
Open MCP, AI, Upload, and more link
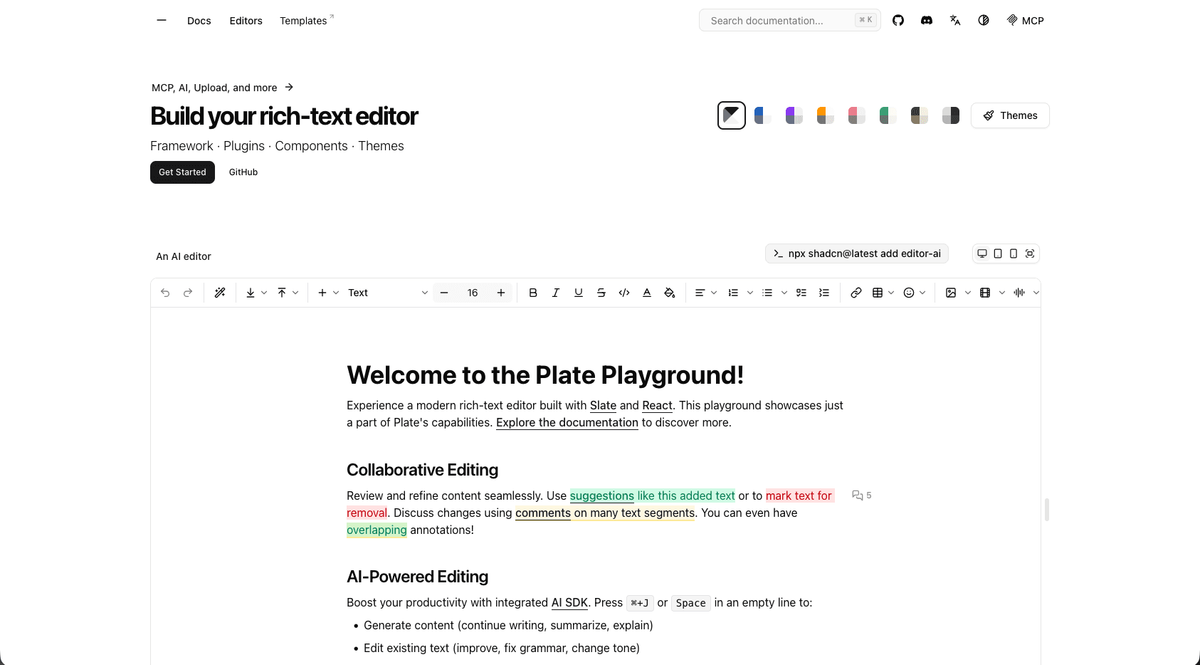tap(222, 87)
